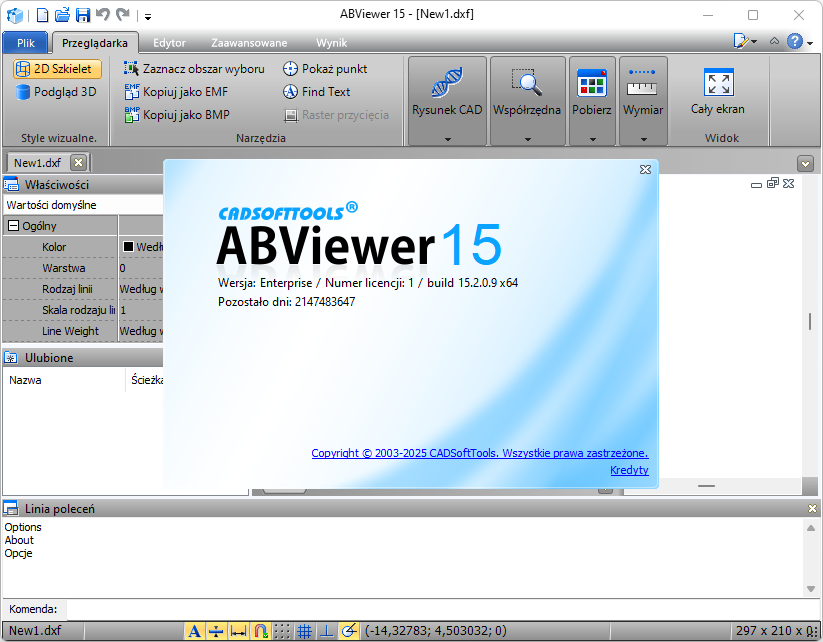Viewport: 823px width, 642px height.
Task: Open the quick access toolbar customize arrow
Action: [148, 17]
